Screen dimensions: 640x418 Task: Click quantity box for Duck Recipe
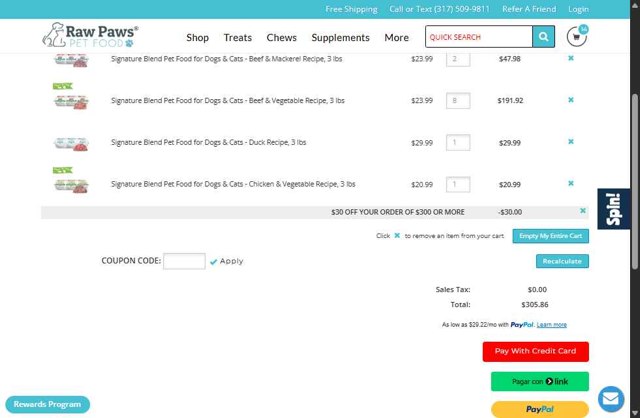(x=458, y=142)
